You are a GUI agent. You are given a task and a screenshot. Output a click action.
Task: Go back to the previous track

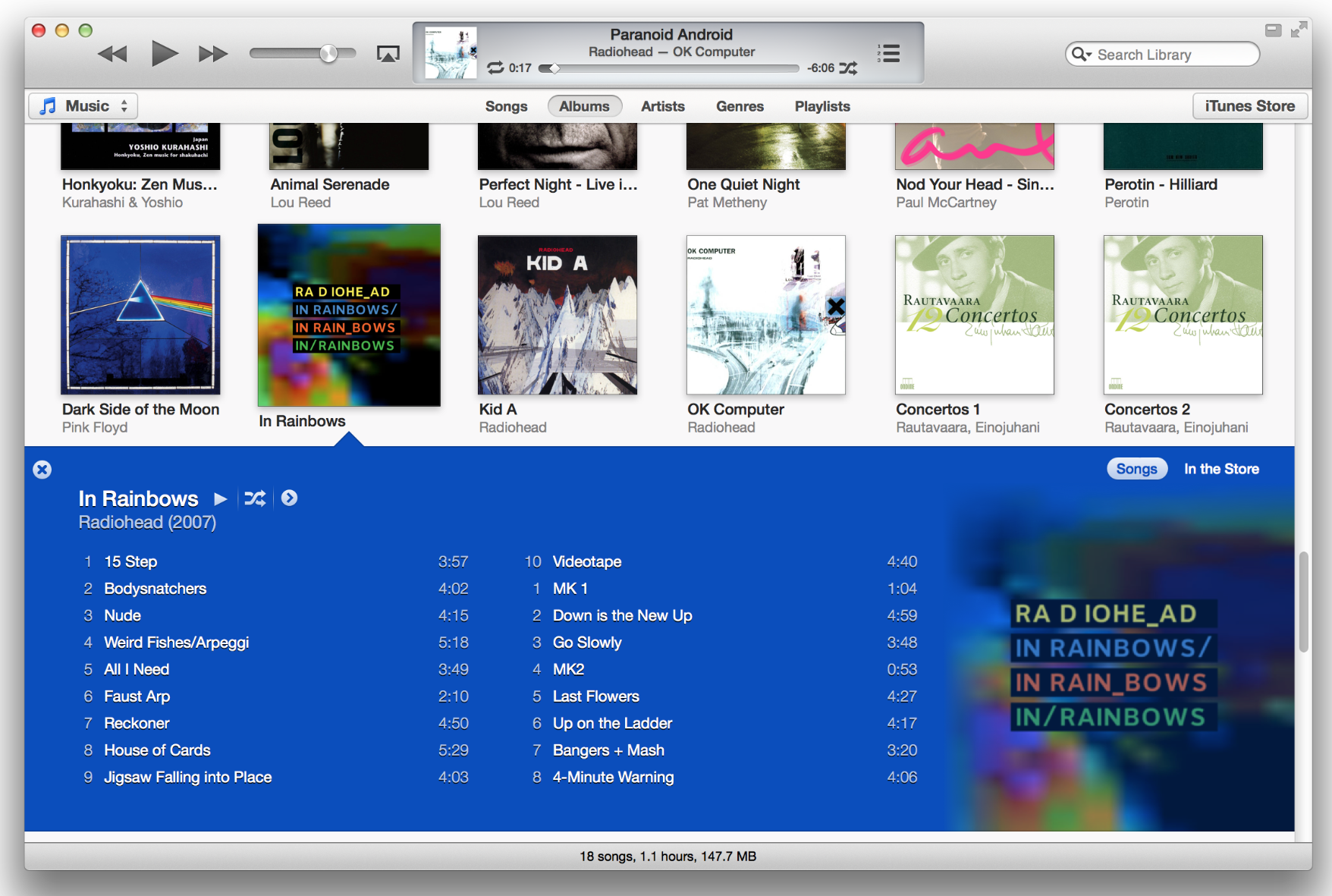coord(113,54)
